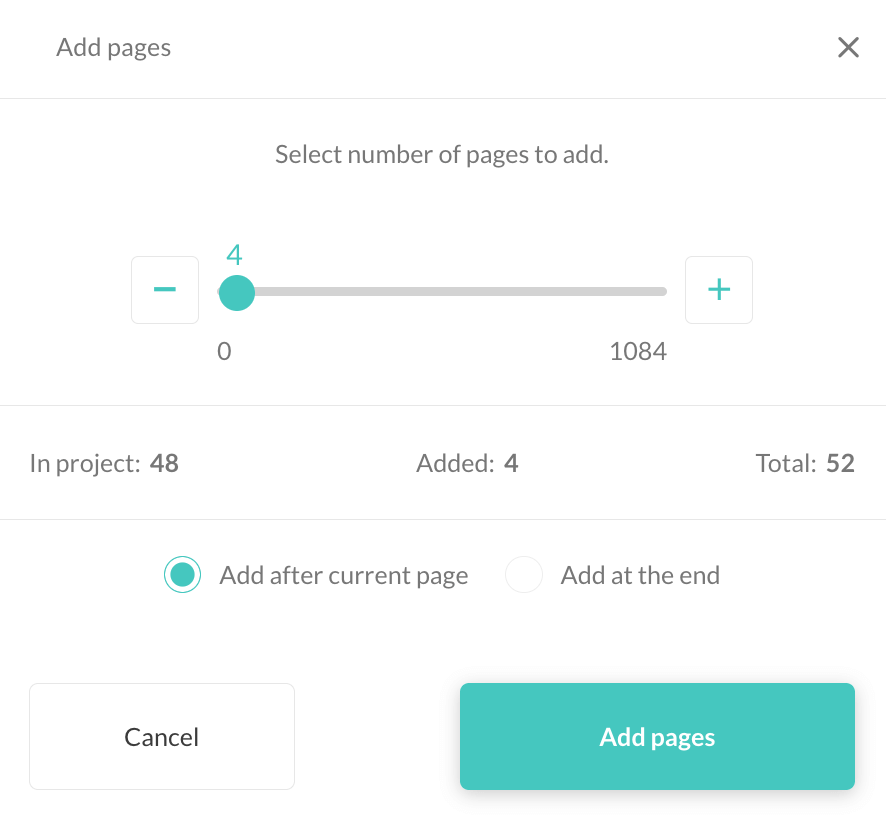Viewport: 886px width, 838px height.
Task: Click the teal value '4' above the slider
Action: 232,255
